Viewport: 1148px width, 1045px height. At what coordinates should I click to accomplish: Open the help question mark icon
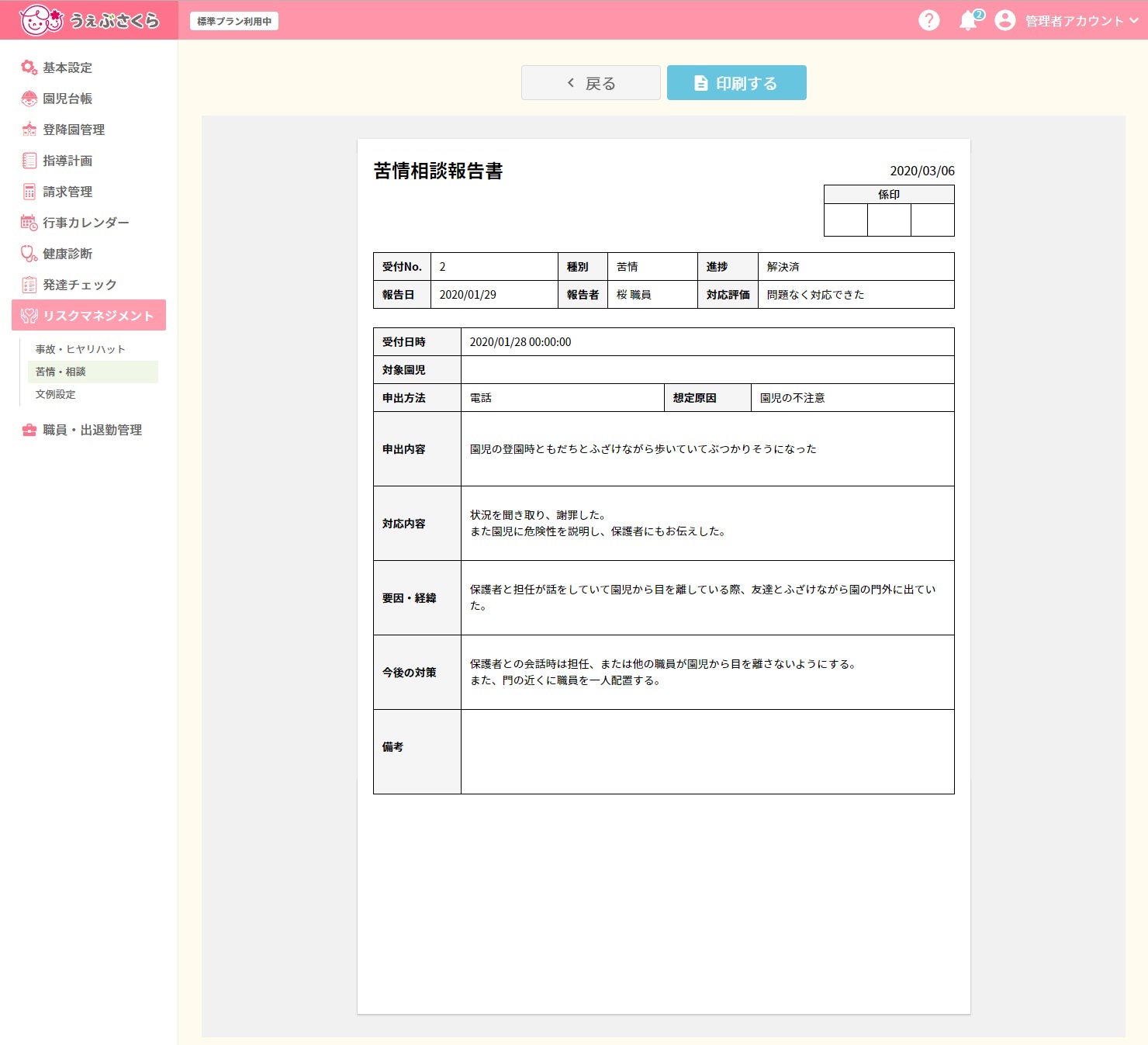(x=929, y=20)
